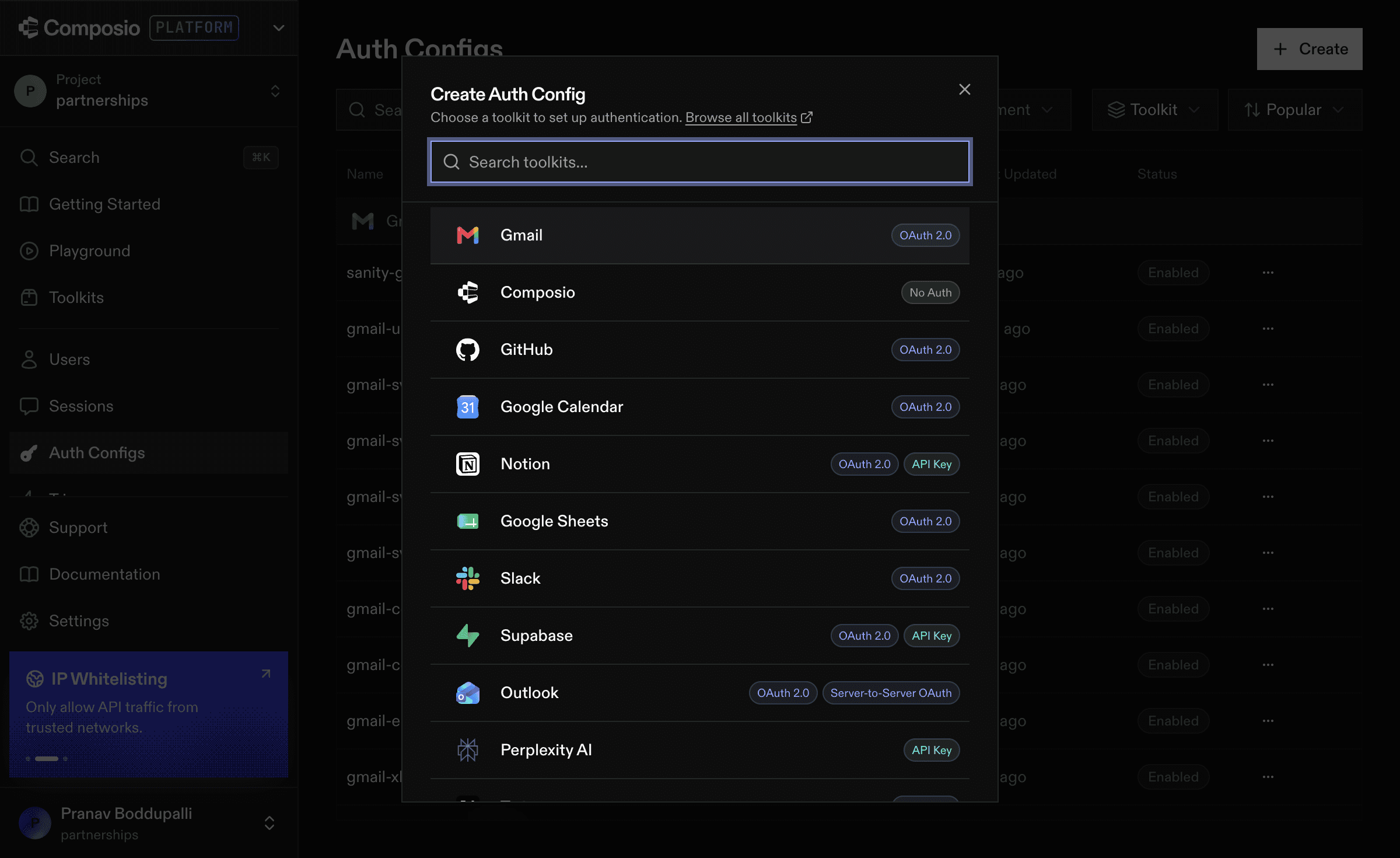Click the Status column header
Image resolution: width=1400 pixels, height=858 pixels.
[1157, 174]
